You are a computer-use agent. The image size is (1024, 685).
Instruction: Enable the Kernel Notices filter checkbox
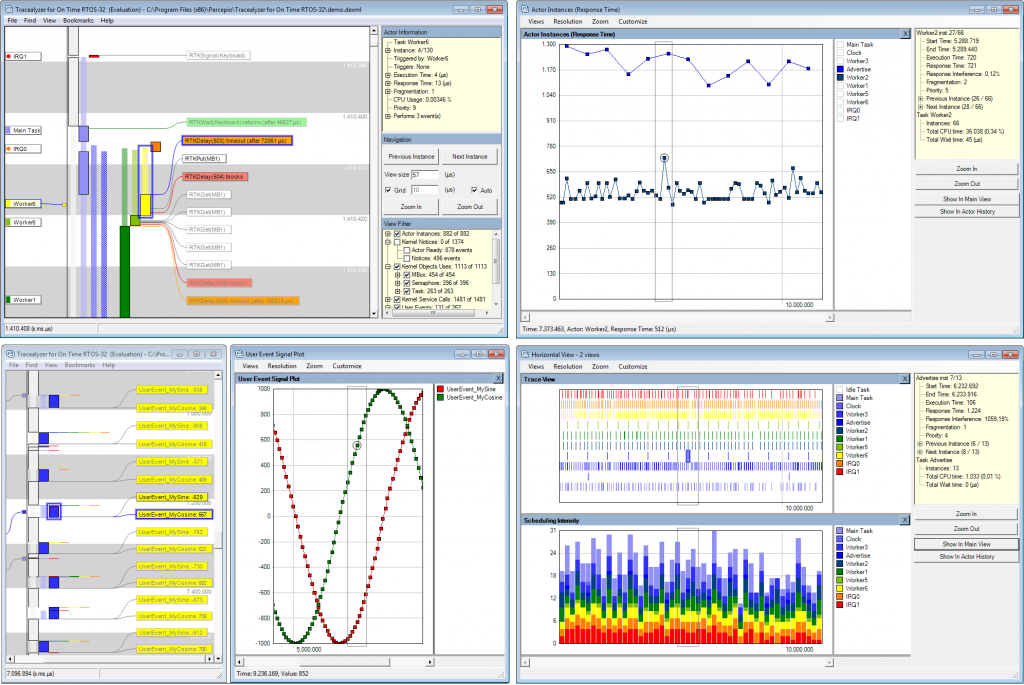pyautogui.click(x=397, y=242)
